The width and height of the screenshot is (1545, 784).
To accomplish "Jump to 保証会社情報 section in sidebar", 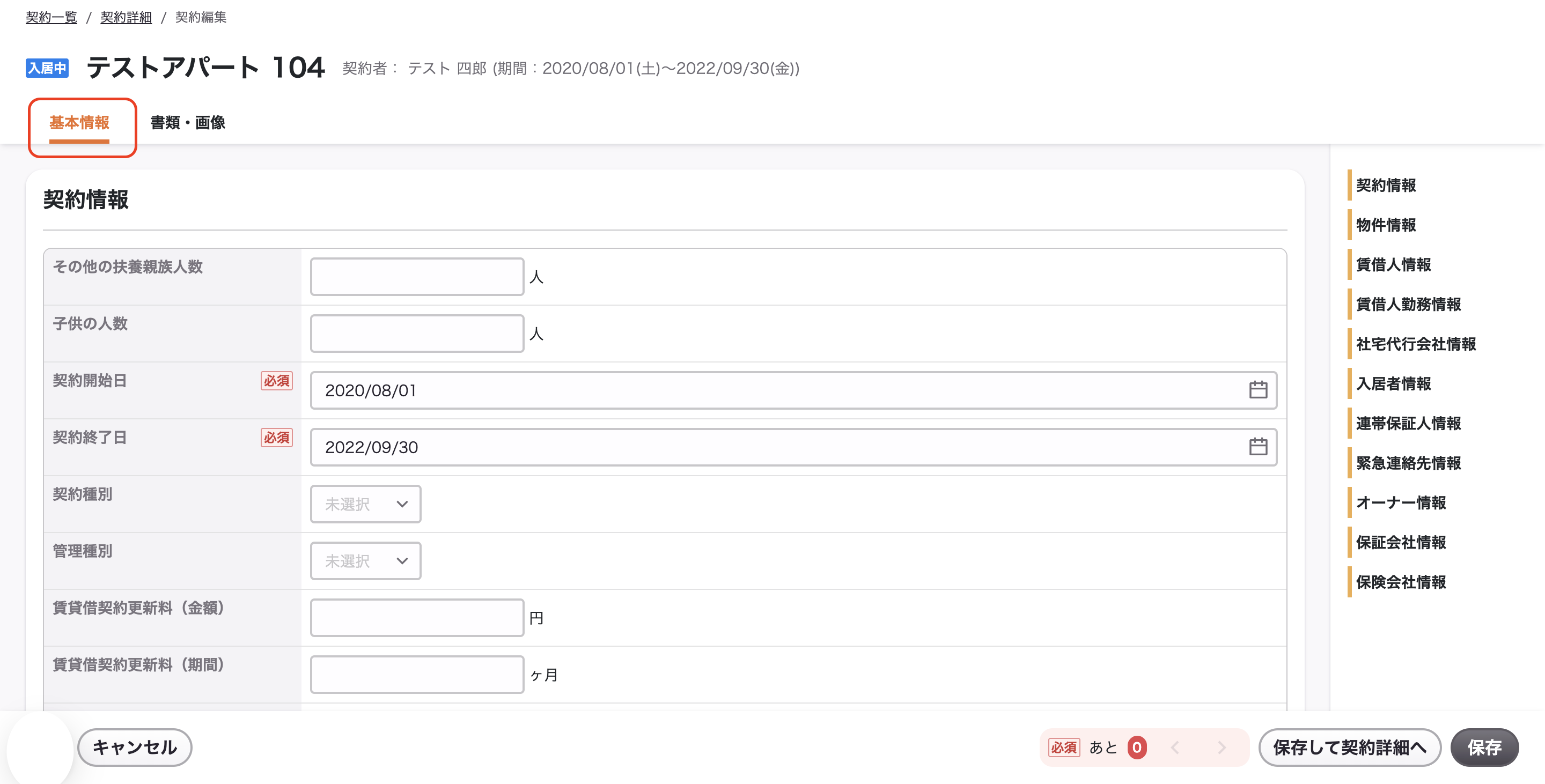I will (x=1401, y=542).
